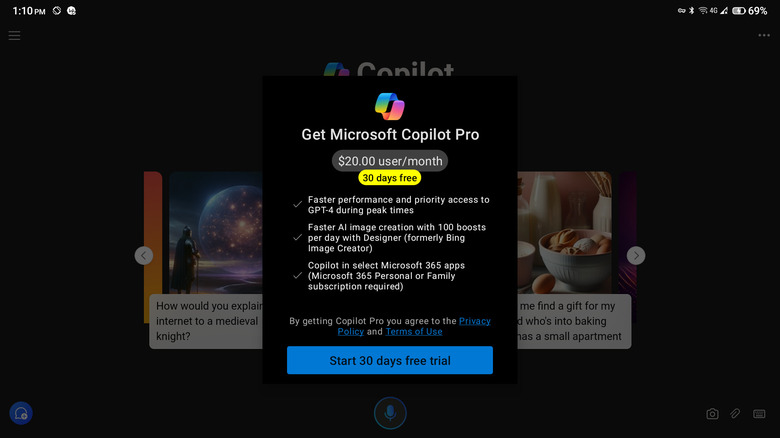The height and width of the screenshot is (438, 780).
Task: Start a new chat topic icon
Action: (x=21, y=413)
